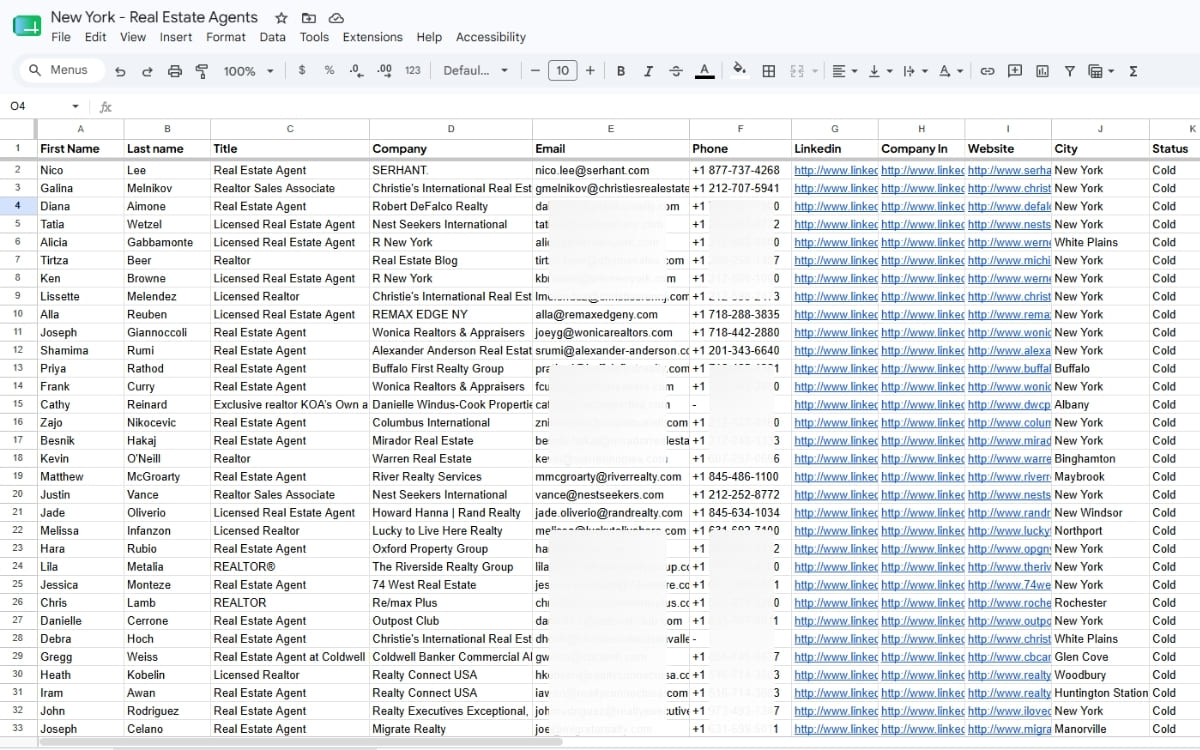1200x750 pixels.
Task: Star the New York Real Estate Agents document
Action: (281, 18)
